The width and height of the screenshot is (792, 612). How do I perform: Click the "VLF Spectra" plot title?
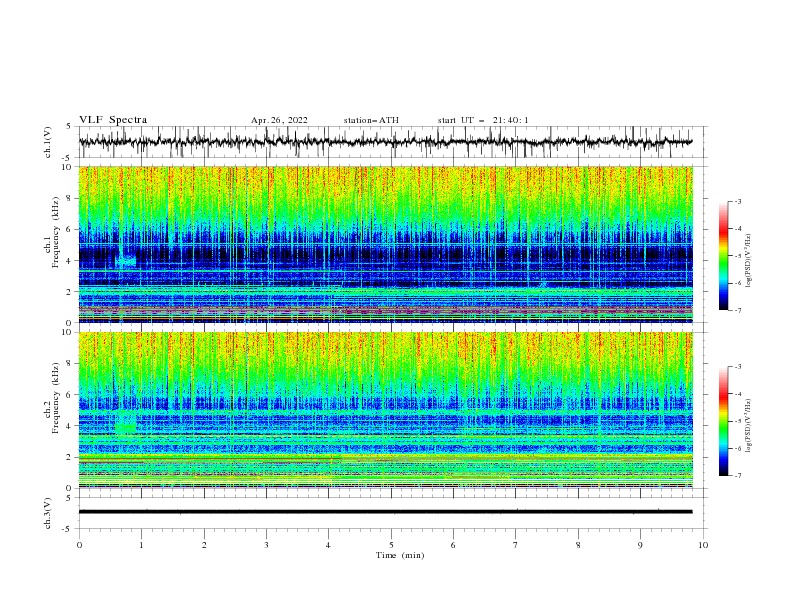(113, 120)
